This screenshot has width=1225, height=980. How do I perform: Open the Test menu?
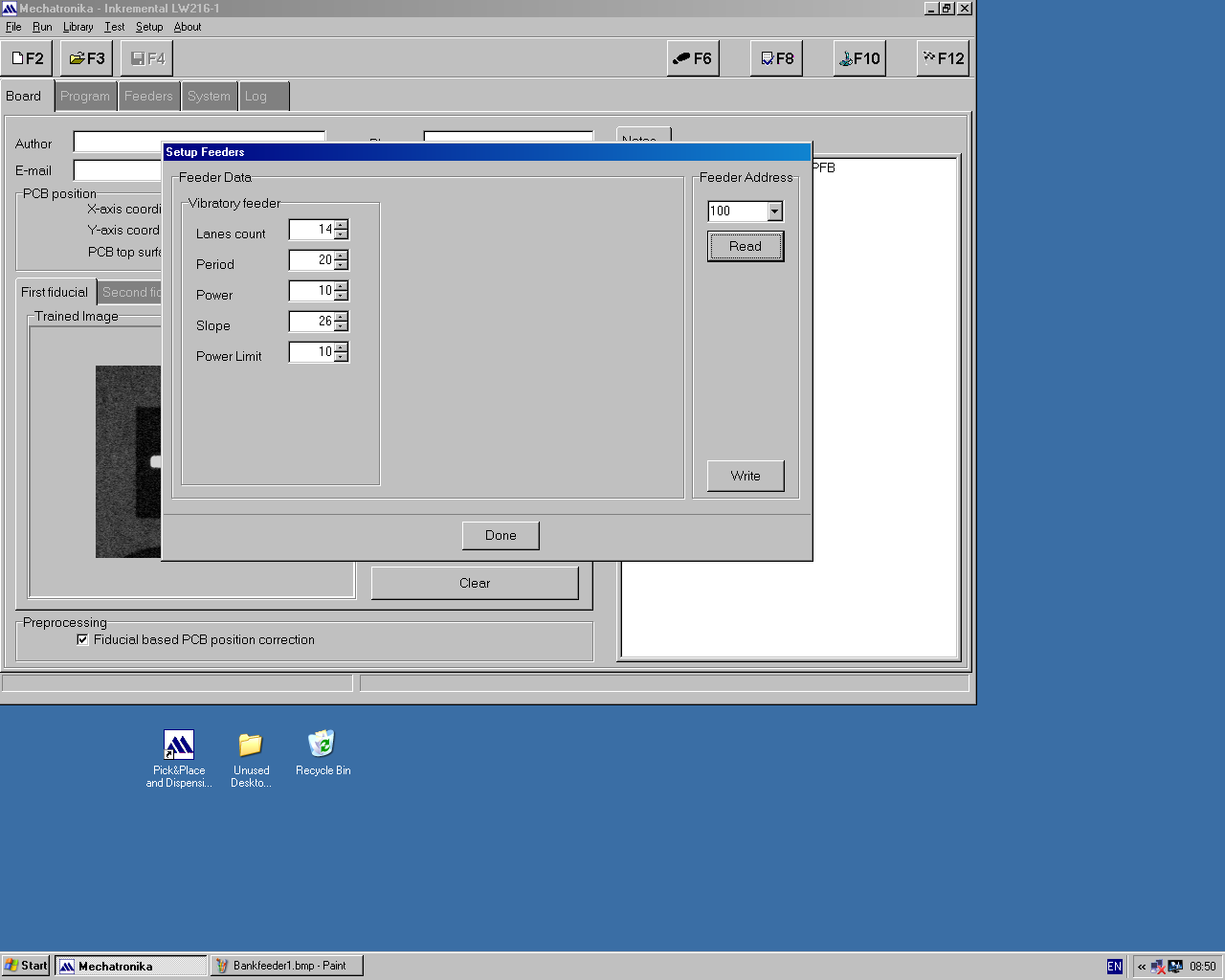click(x=115, y=27)
